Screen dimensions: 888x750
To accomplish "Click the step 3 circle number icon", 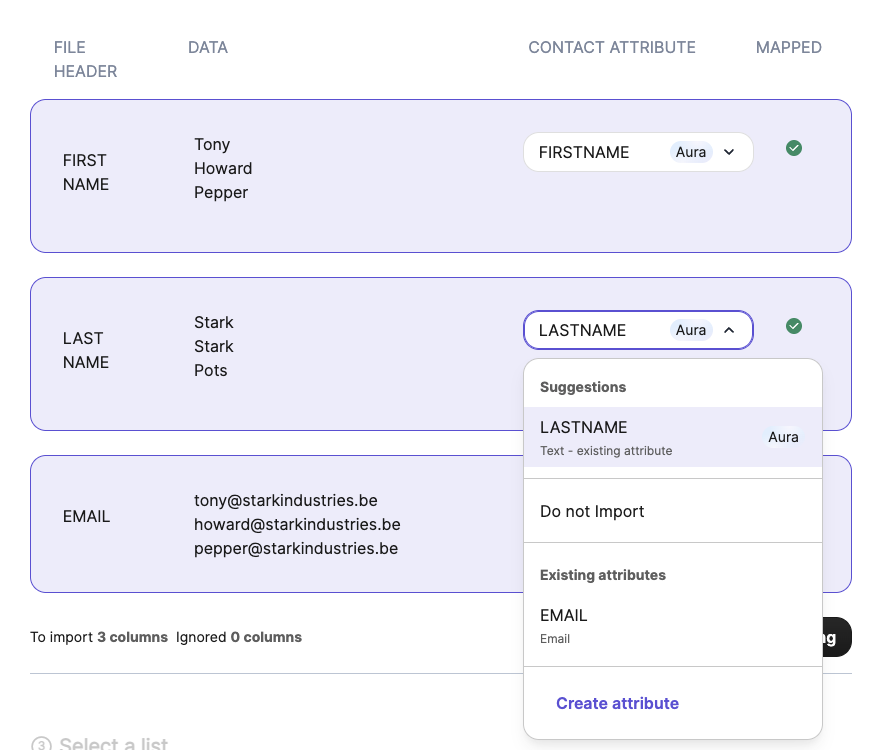I will [41, 744].
